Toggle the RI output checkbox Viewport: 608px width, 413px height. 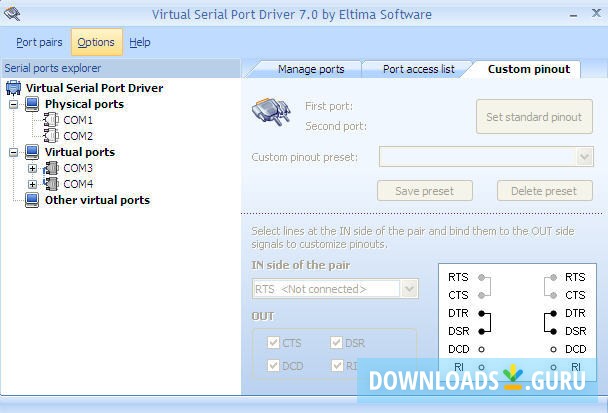coord(337,365)
